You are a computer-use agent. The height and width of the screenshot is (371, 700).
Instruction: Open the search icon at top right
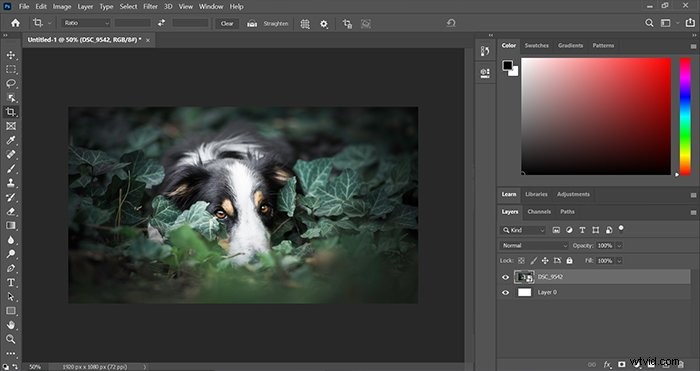point(649,23)
